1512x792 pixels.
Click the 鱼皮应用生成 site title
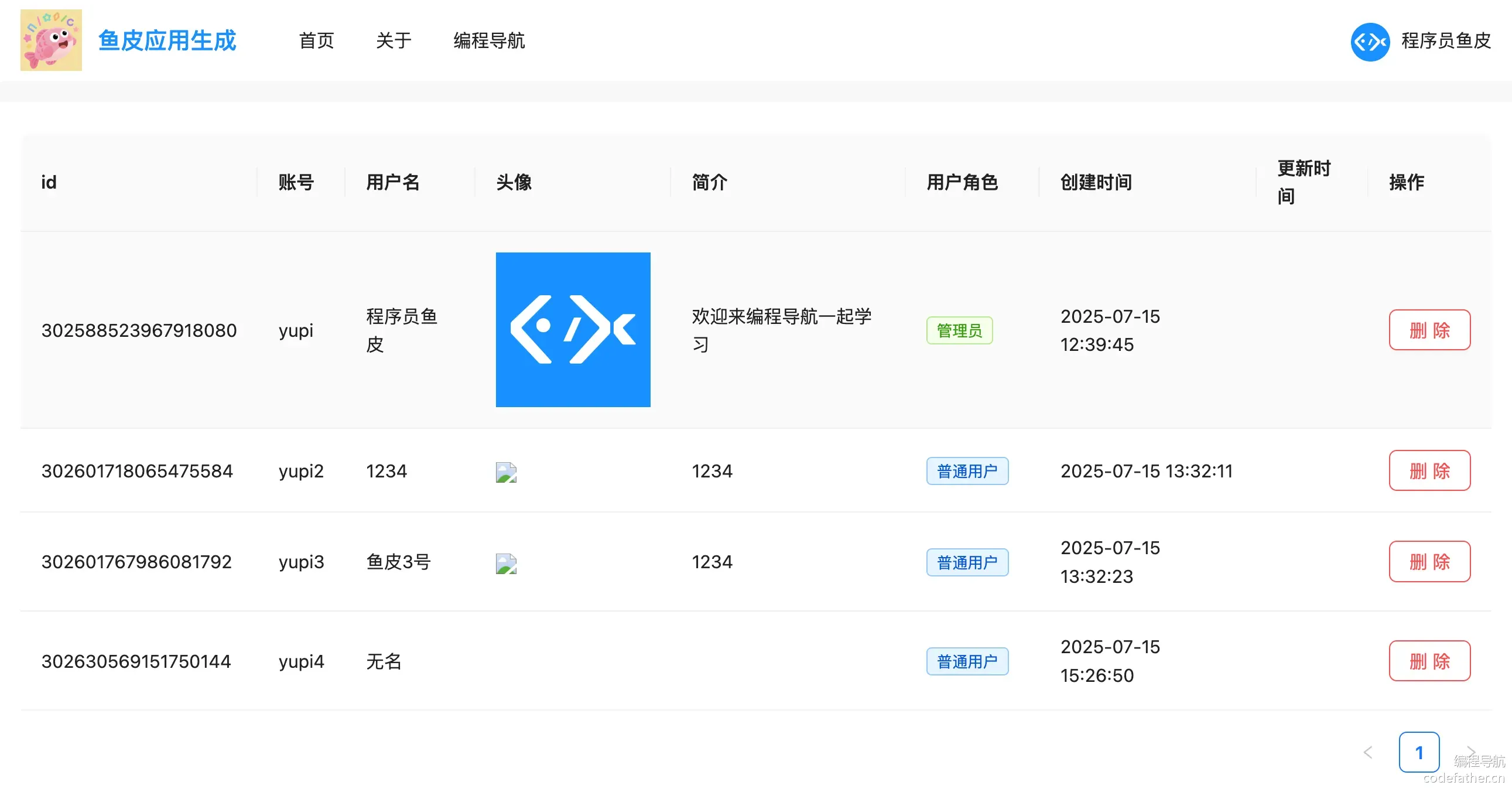pos(167,40)
